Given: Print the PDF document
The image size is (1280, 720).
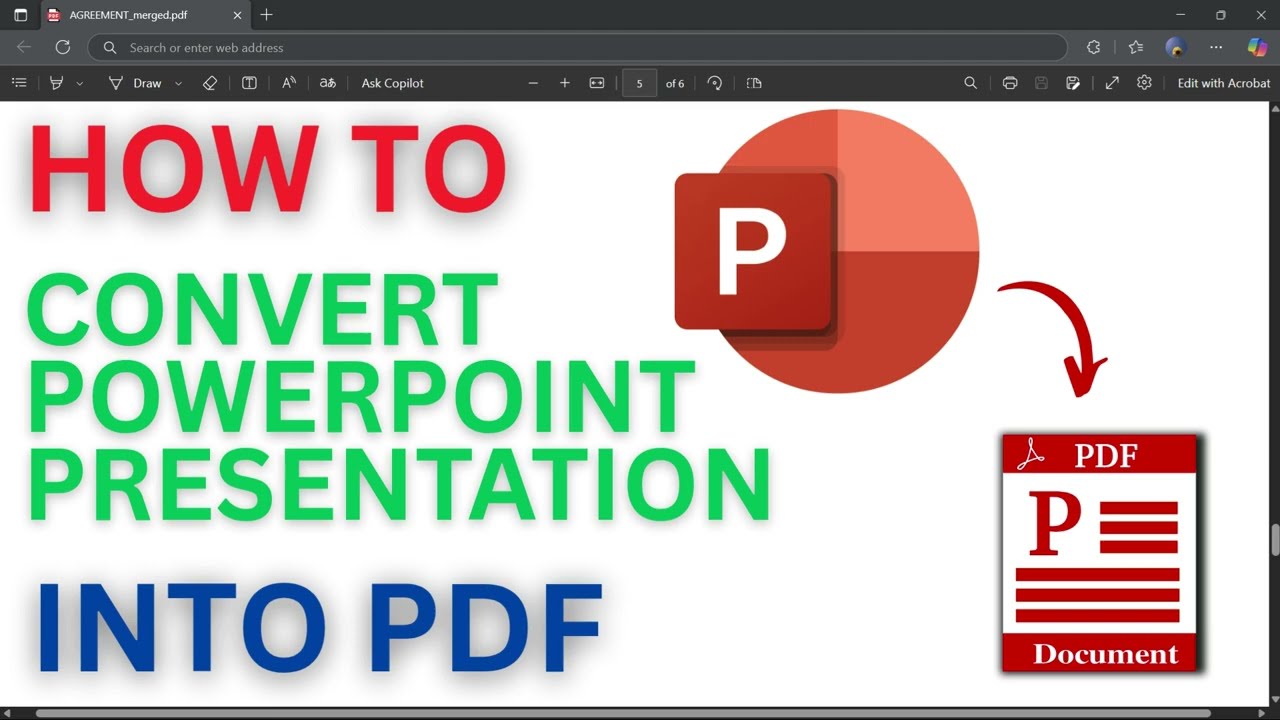Looking at the screenshot, I should (x=1010, y=83).
